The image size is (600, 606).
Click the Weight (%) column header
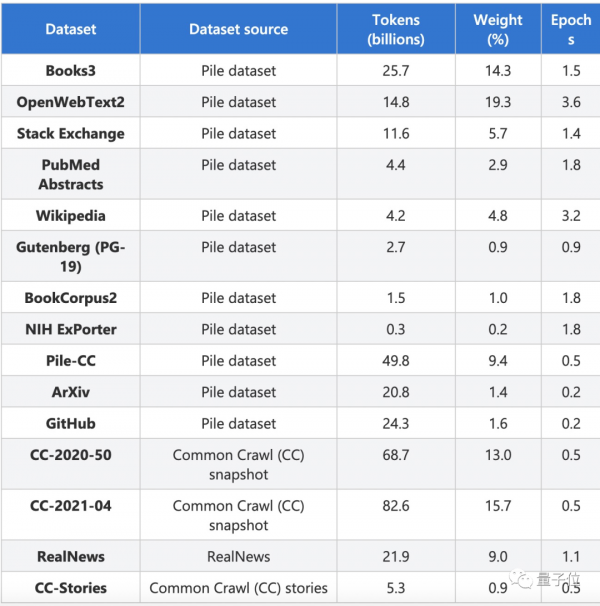tap(497, 30)
